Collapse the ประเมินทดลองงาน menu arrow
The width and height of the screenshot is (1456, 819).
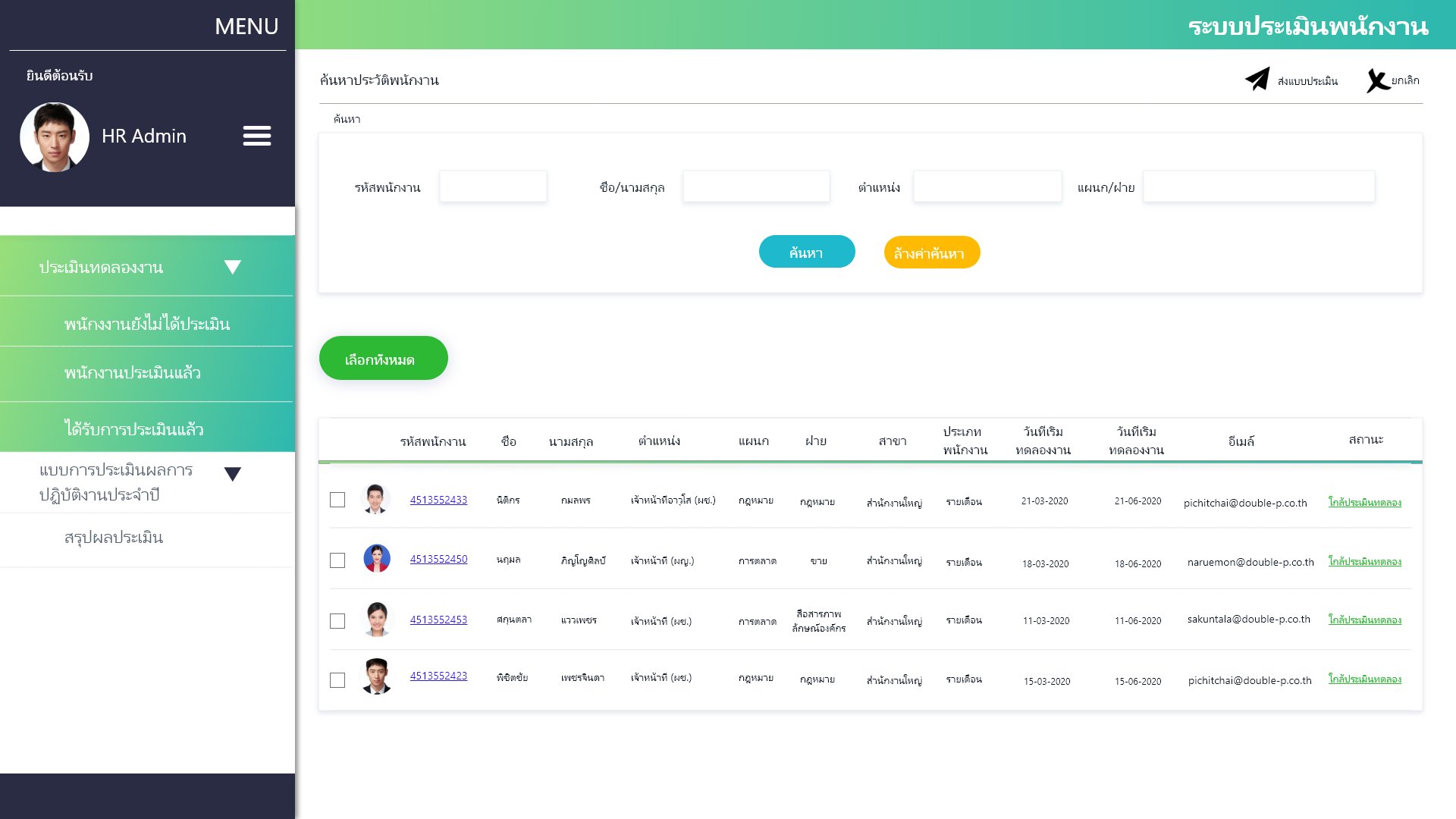tap(233, 267)
